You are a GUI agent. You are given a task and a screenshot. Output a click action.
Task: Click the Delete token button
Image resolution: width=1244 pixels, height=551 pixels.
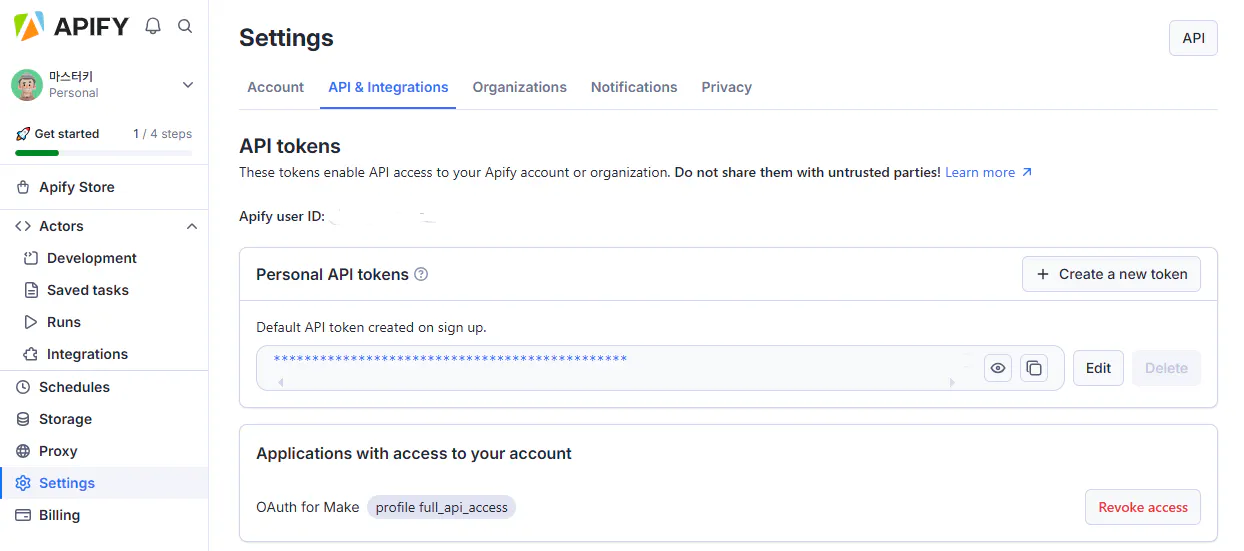point(1166,368)
